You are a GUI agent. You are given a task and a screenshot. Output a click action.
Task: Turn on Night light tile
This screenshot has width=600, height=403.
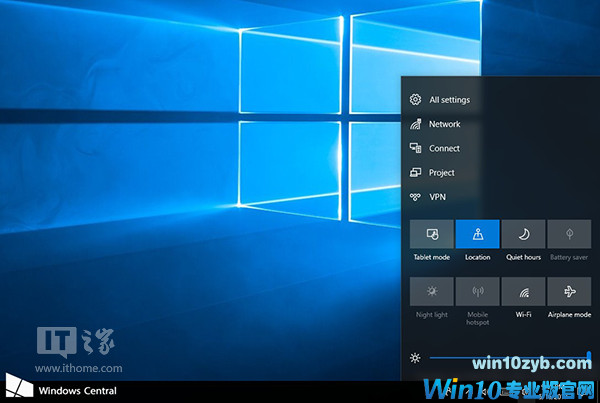click(x=431, y=298)
